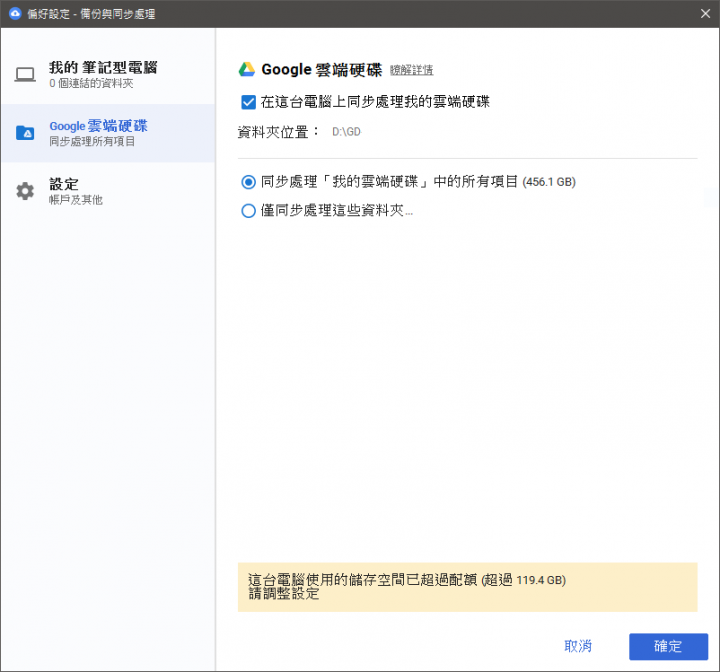Switch to the Google 雲端硬碟 section
The image size is (720, 672).
108,133
